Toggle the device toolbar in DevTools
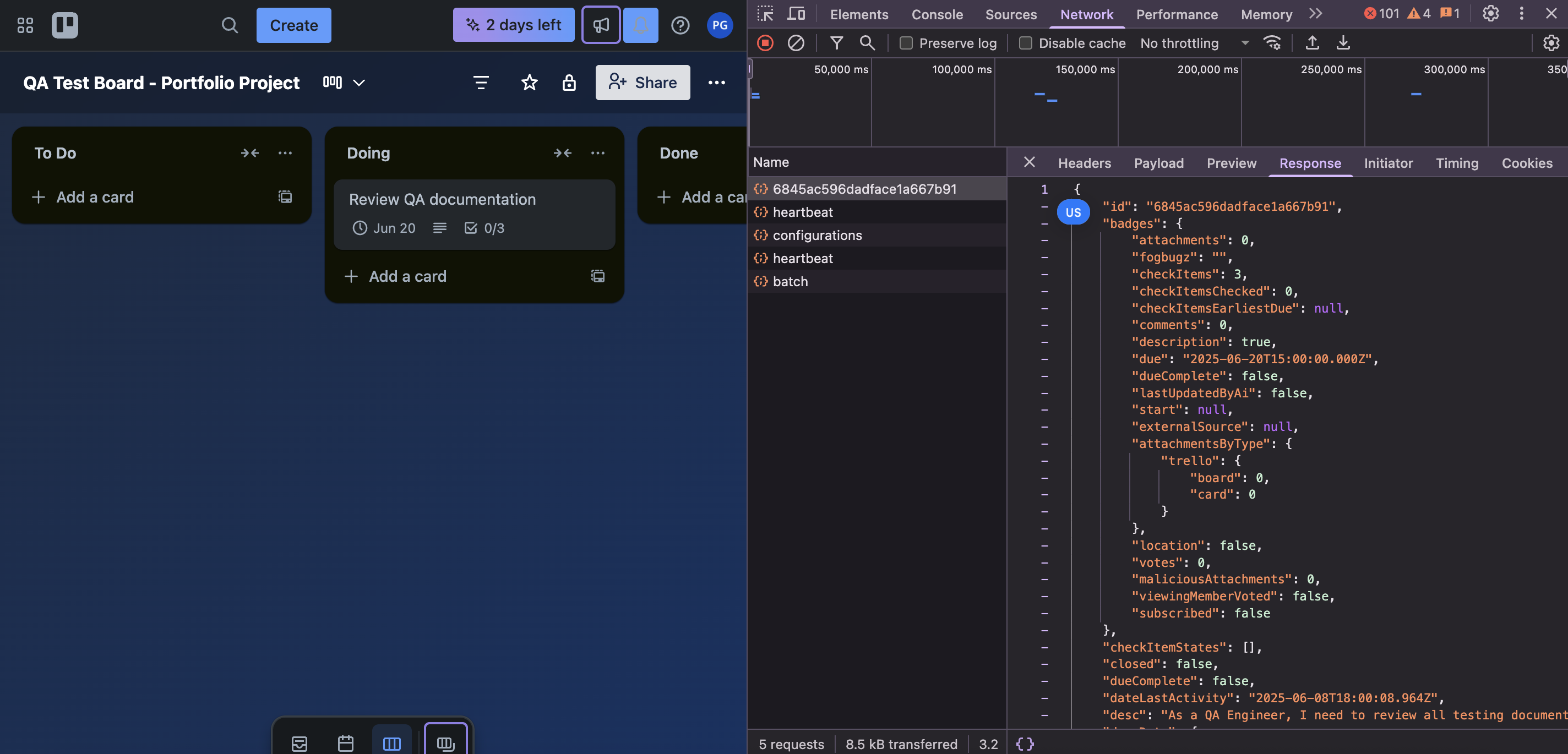Viewport: 1568px width, 754px height. coord(796,13)
